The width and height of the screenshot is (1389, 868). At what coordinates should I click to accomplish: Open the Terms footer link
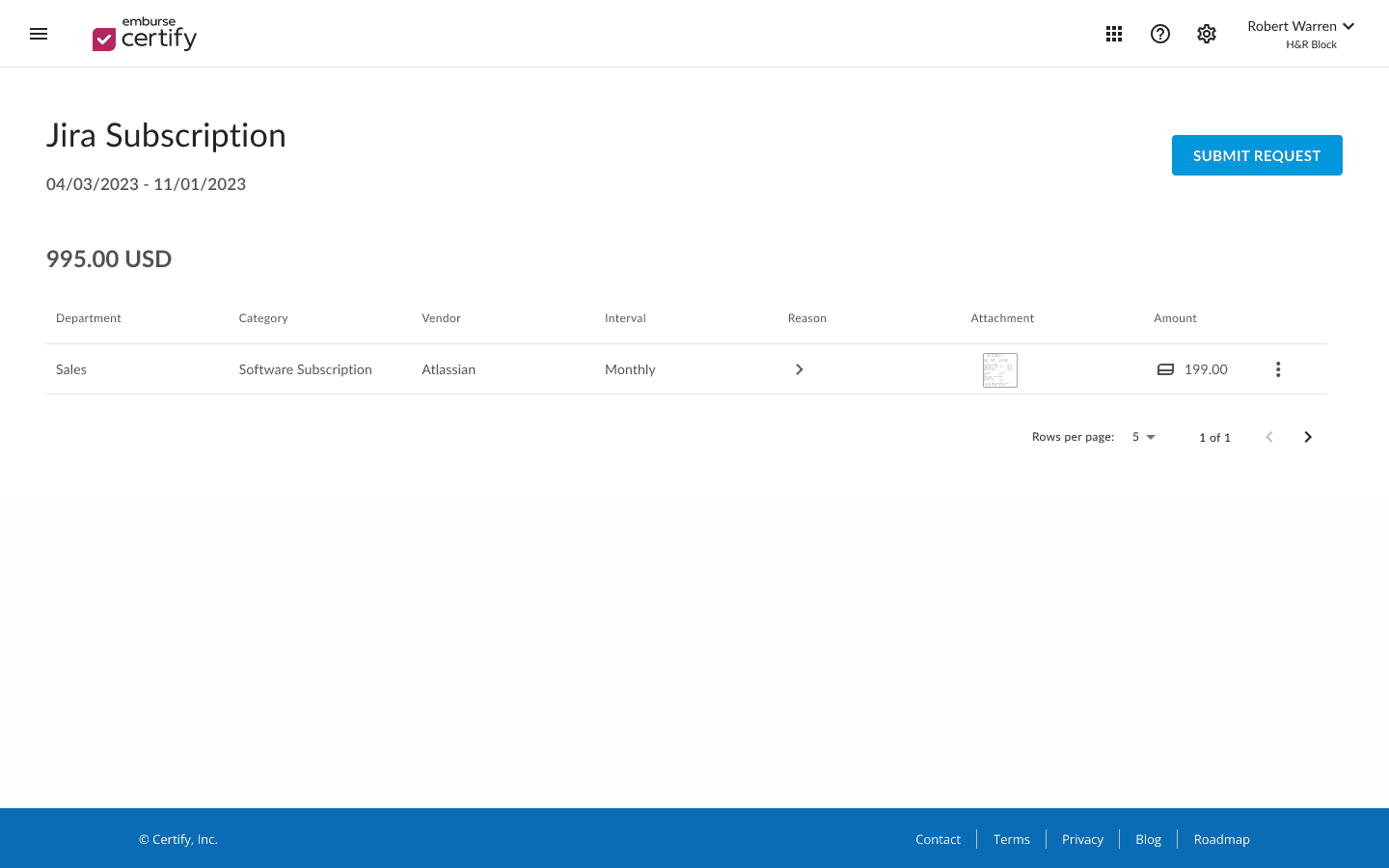(1012, 839)
